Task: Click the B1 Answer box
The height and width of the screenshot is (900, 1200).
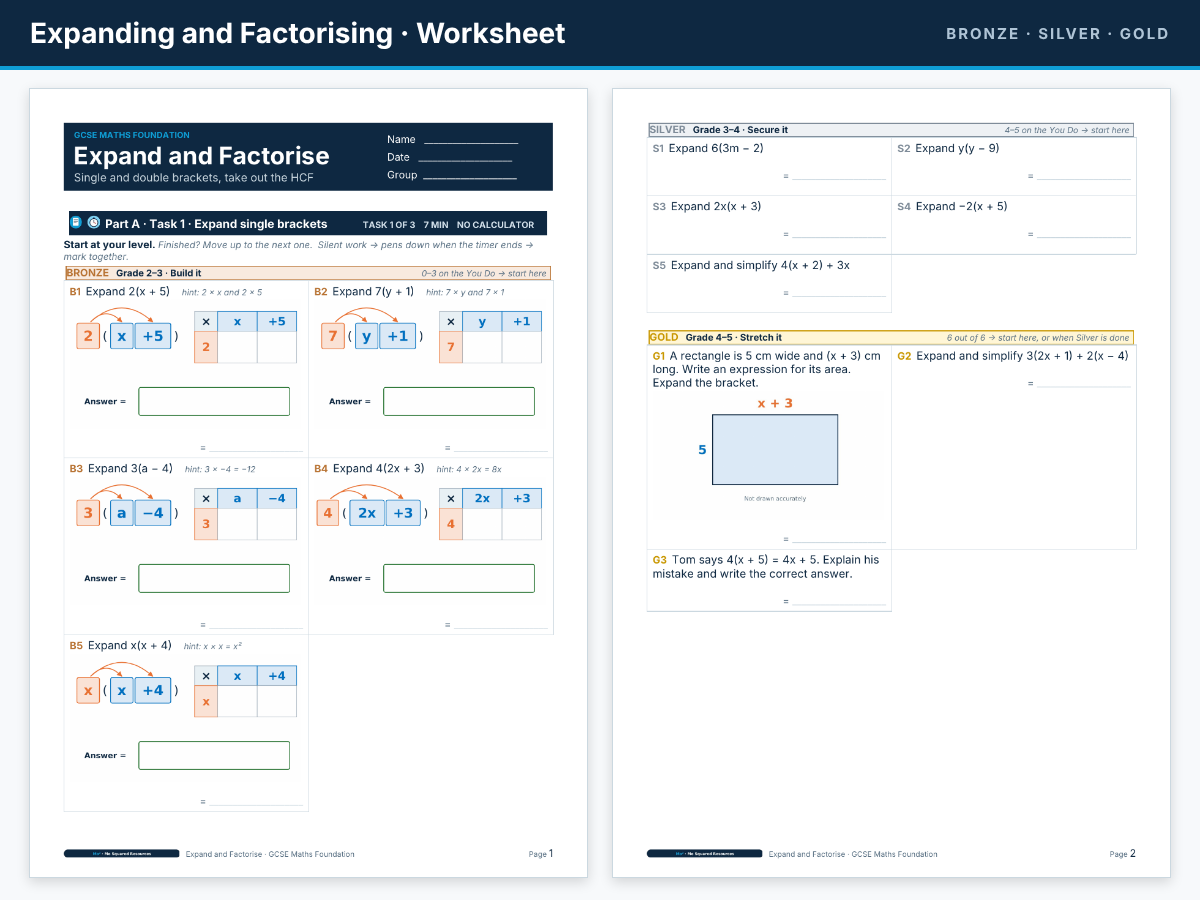Action: click(214, 401)
